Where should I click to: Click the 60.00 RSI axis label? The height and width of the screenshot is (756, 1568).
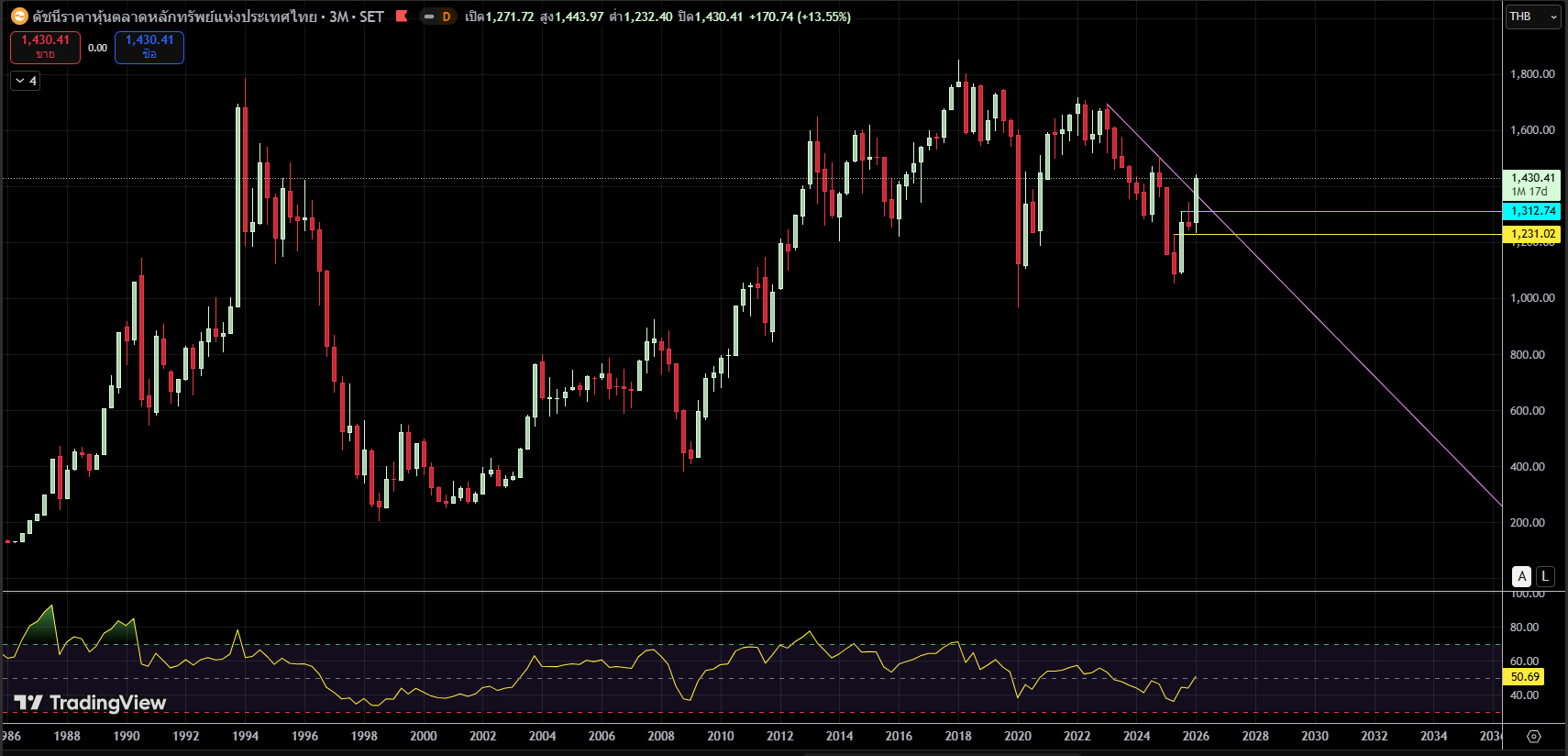[x=1525, y=661]
